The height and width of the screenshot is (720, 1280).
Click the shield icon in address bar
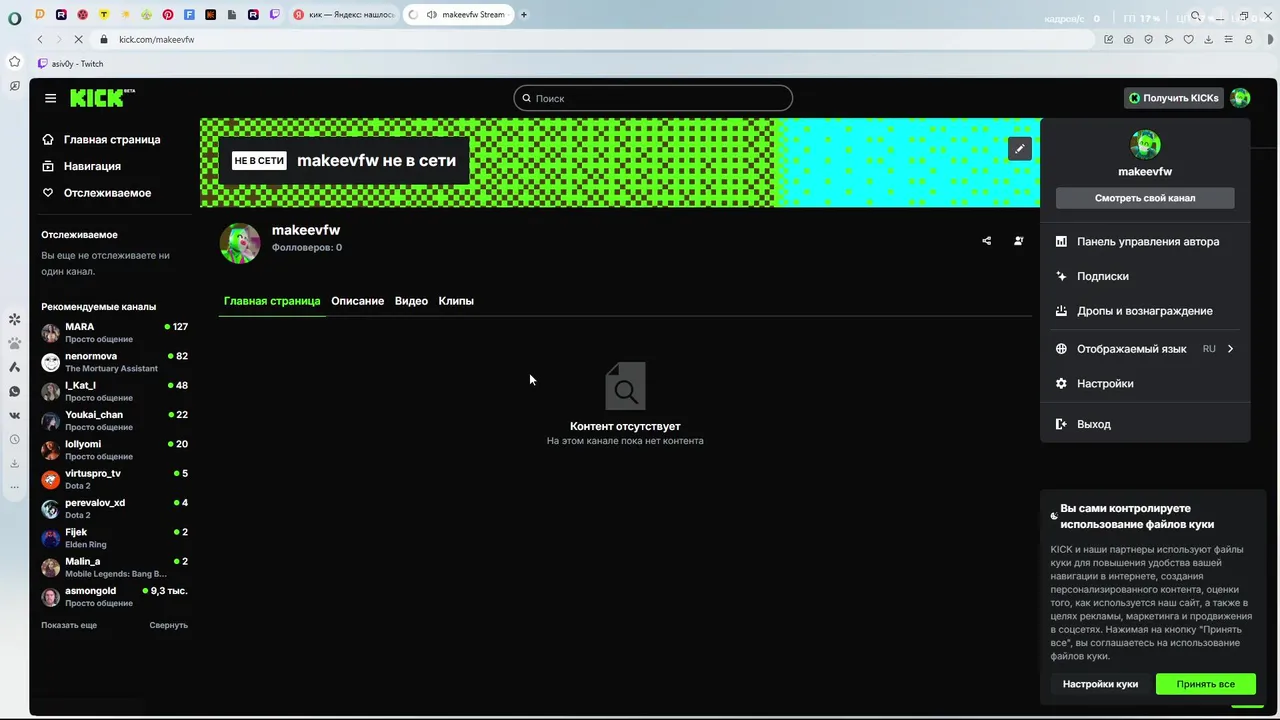1149,39
